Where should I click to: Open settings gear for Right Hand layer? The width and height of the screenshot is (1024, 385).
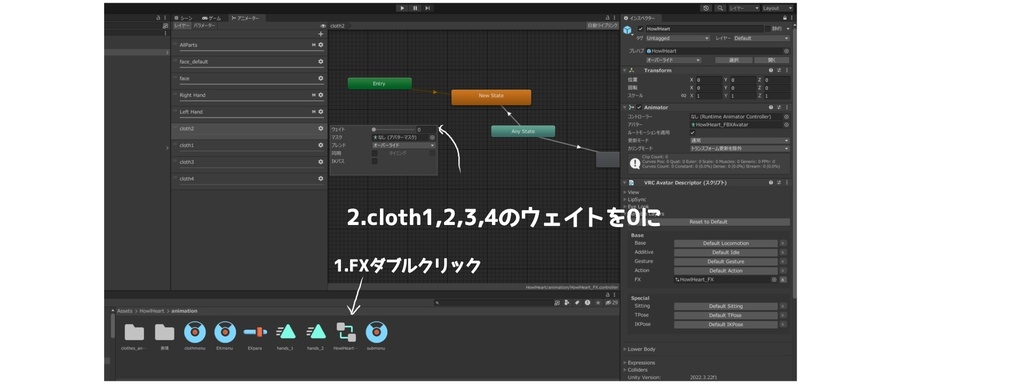click(x=321, y=95)
